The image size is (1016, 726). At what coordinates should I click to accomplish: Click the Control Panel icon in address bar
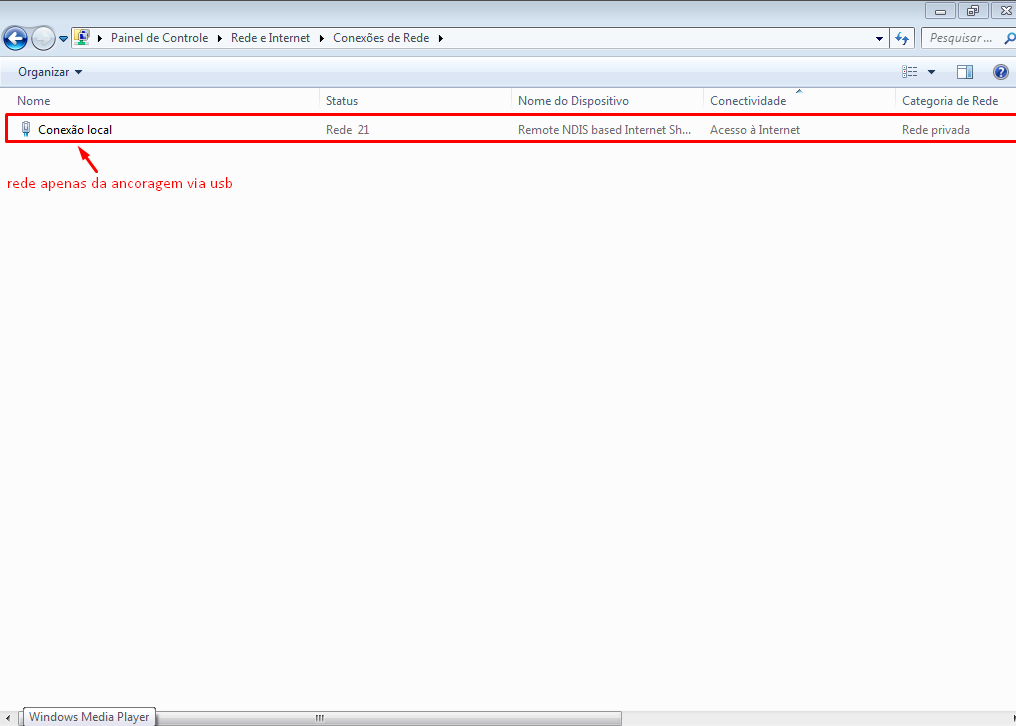click(82, 38)
